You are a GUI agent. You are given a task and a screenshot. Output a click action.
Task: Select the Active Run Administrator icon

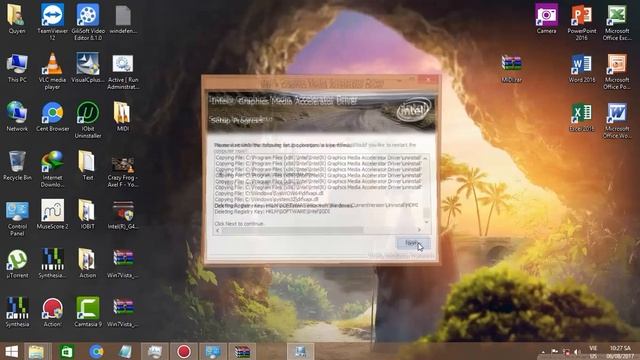[123, 71]
